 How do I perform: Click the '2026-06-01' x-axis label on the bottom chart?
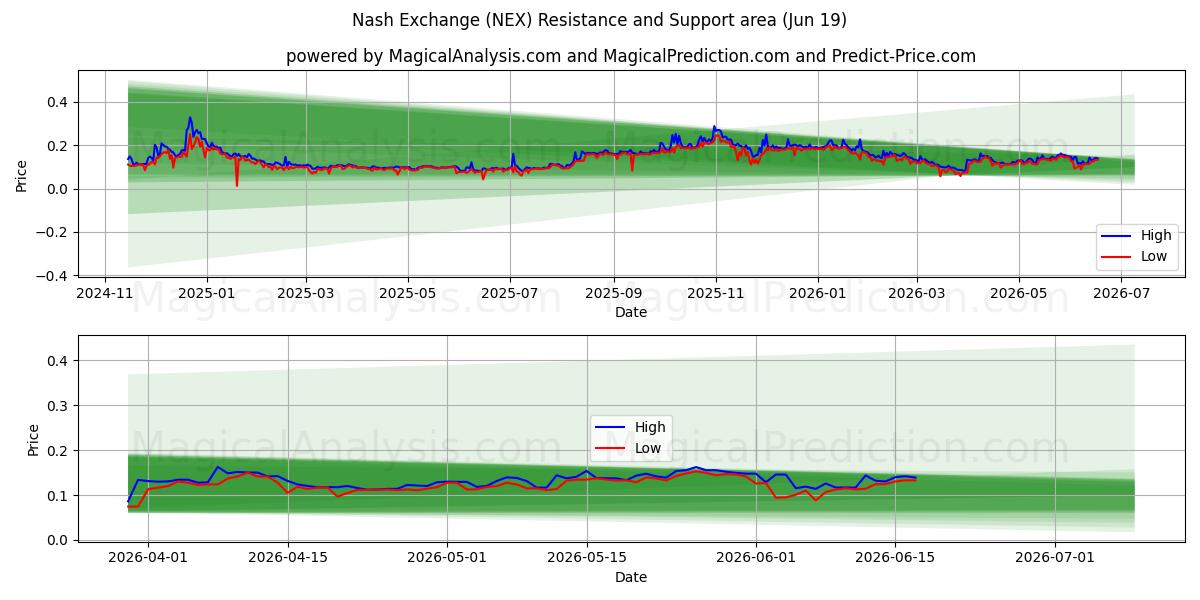coord(758,558)
